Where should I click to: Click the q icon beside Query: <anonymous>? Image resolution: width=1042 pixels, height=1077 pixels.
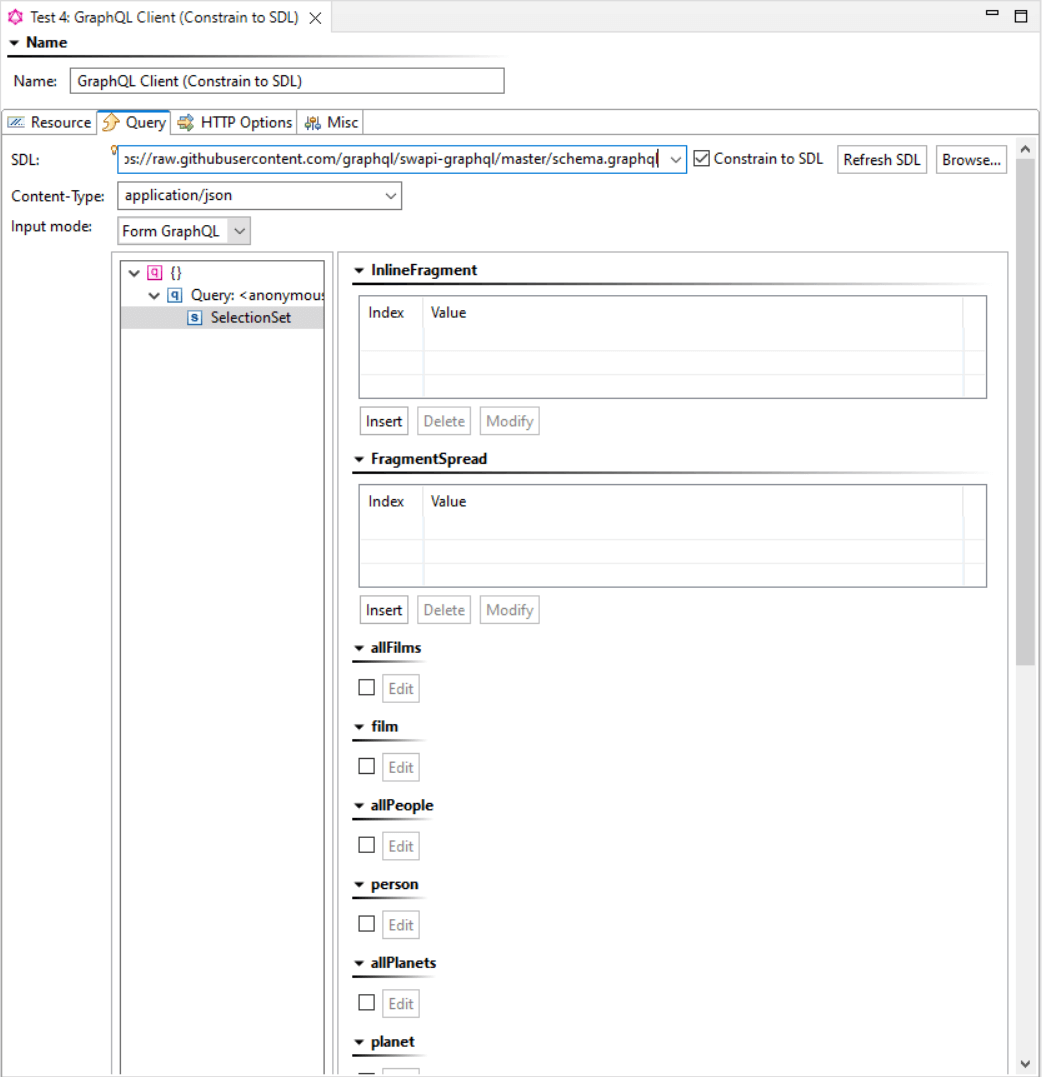[x=174, y=295]
